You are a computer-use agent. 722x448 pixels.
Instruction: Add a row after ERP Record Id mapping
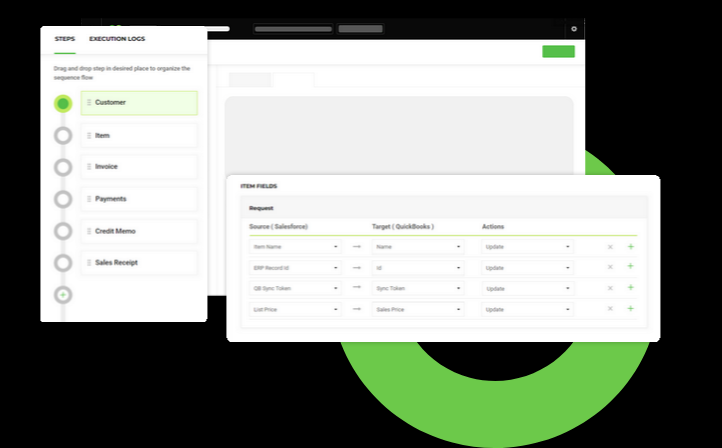(631, 266)
